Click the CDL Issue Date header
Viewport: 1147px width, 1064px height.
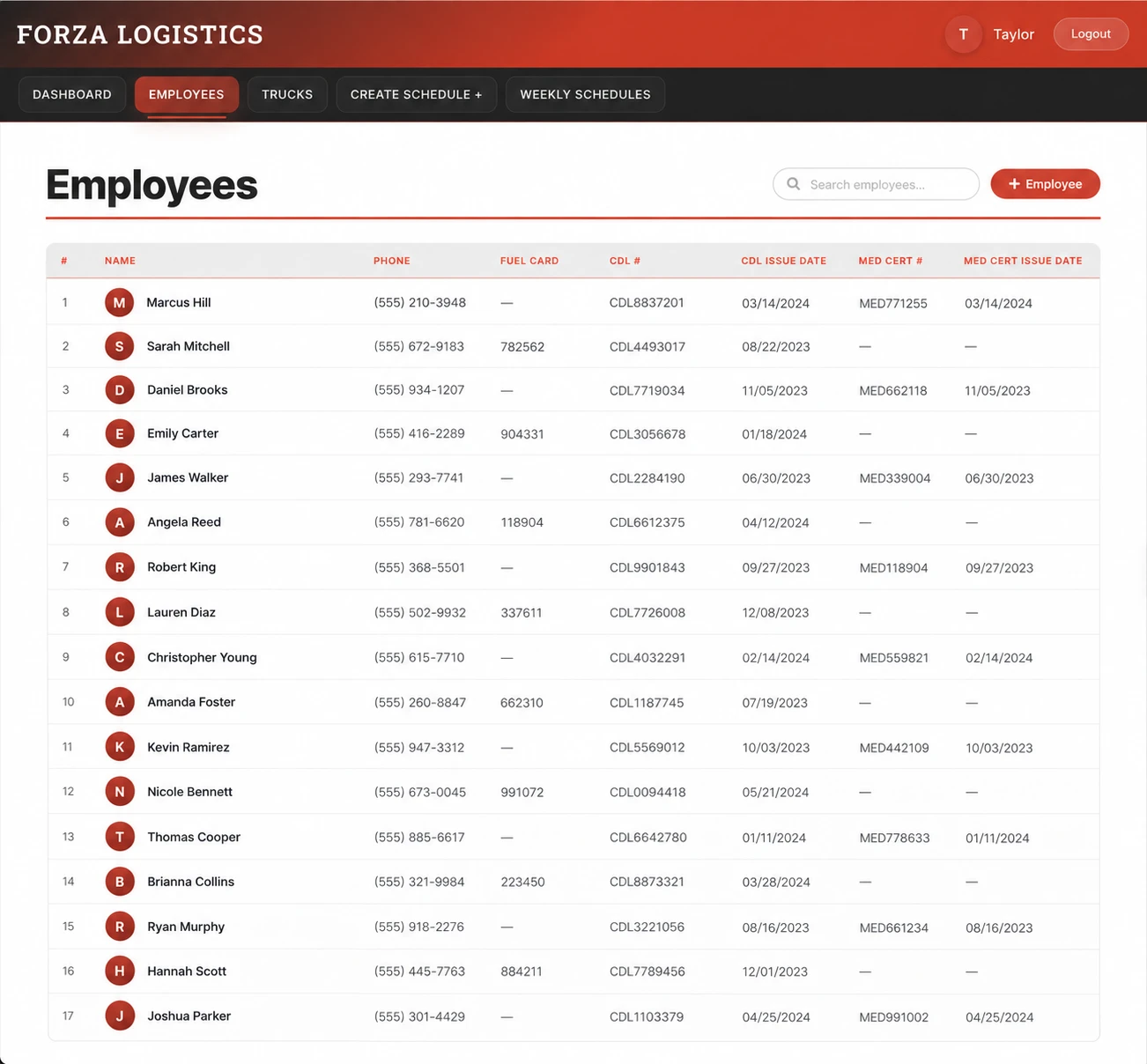click(x=784, y=261)
